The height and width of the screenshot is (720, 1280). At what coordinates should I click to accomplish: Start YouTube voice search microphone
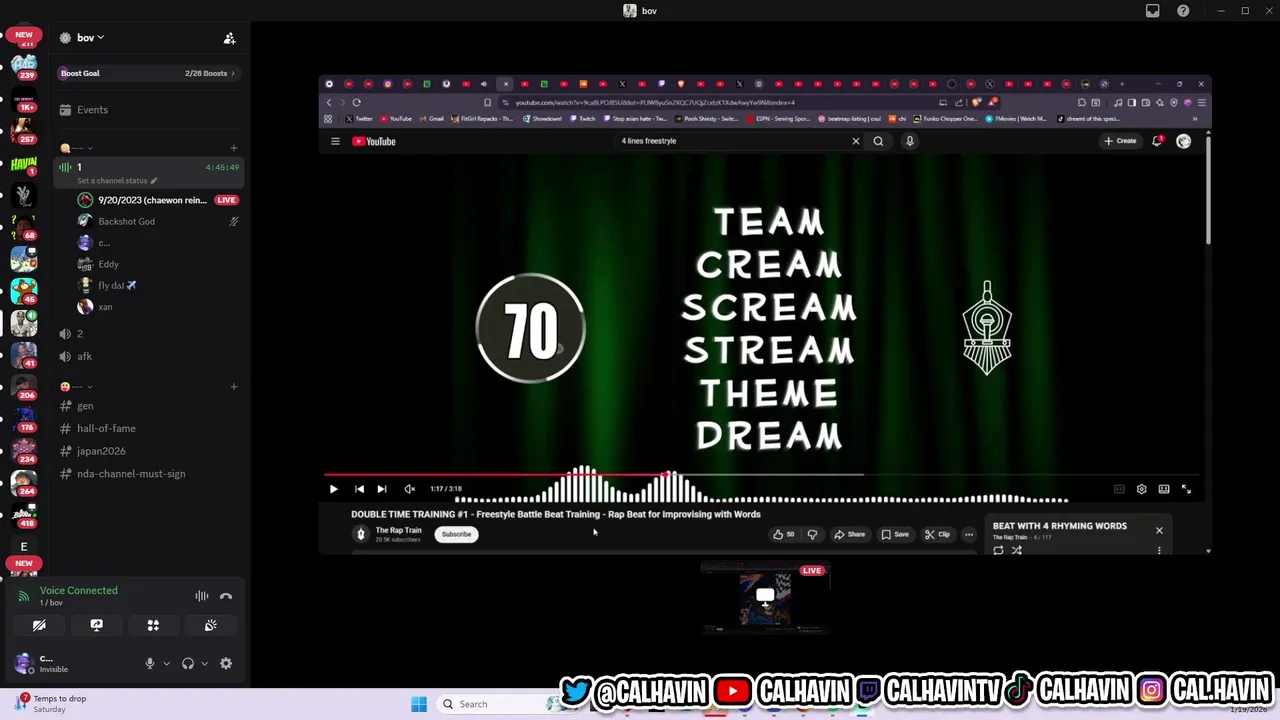910,141
